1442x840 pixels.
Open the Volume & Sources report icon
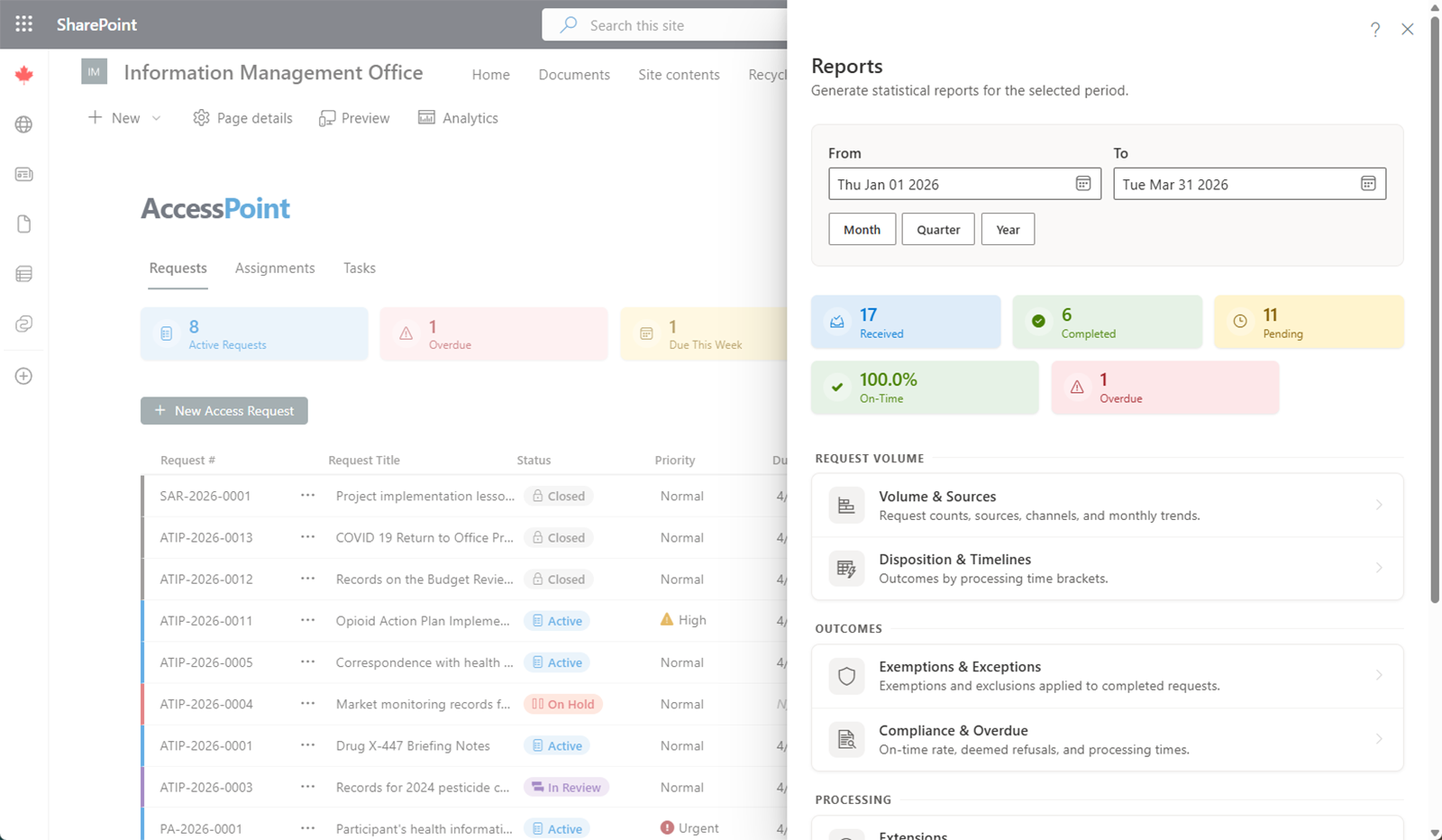point(845,505)
